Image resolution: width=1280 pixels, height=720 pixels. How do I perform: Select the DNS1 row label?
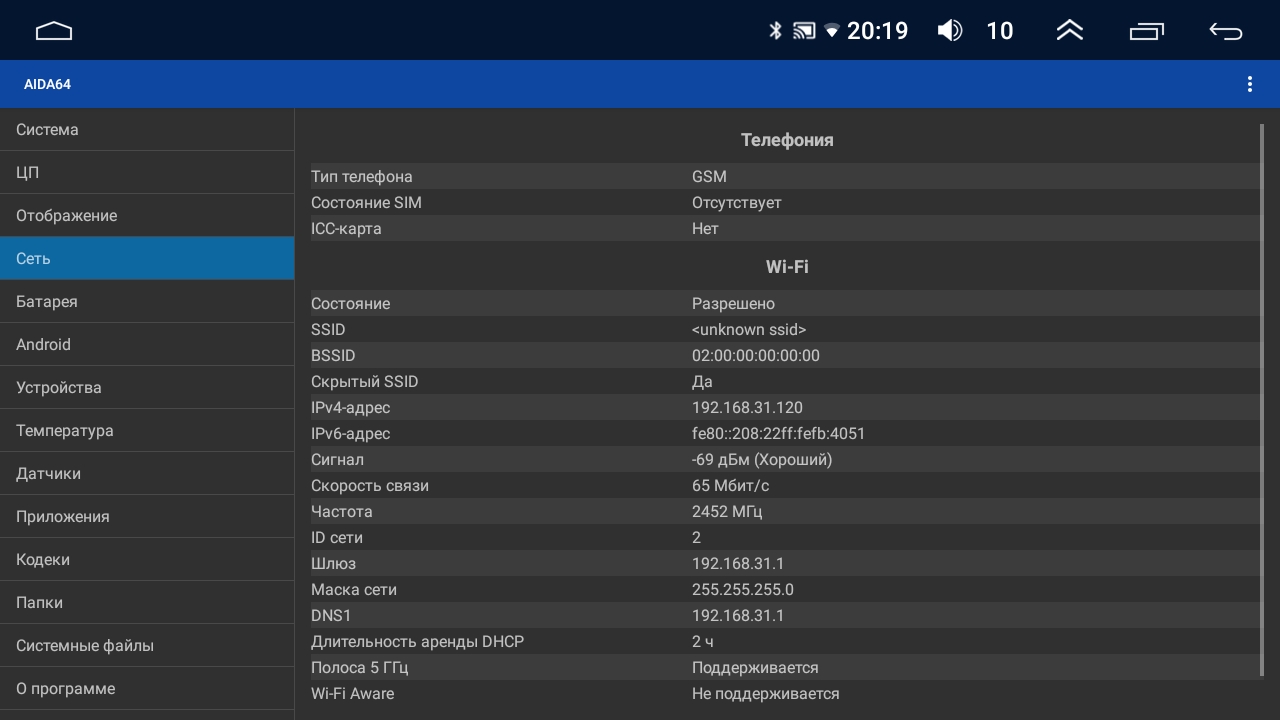coord(331,616)
